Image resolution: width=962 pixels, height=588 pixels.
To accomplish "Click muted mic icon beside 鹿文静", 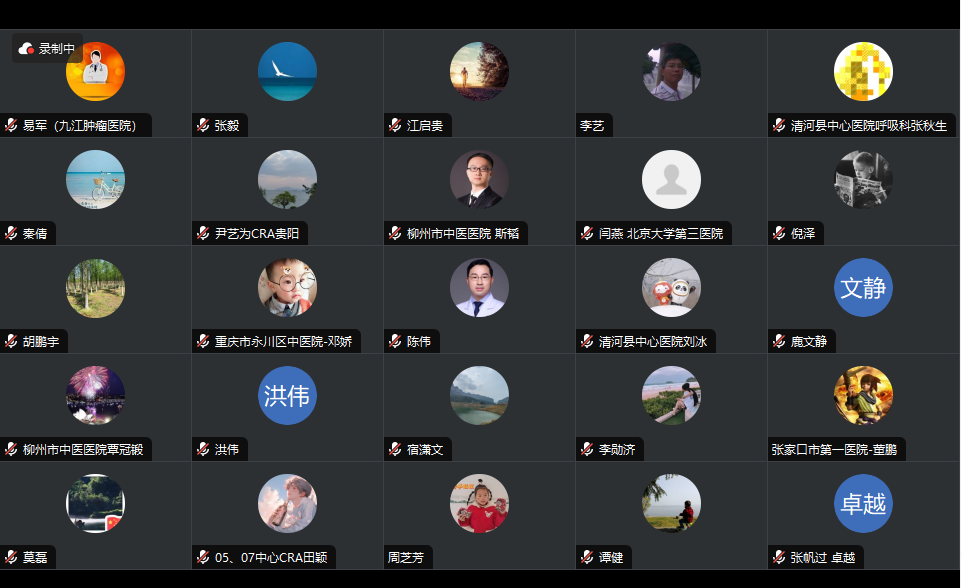I will pos(779,342).
